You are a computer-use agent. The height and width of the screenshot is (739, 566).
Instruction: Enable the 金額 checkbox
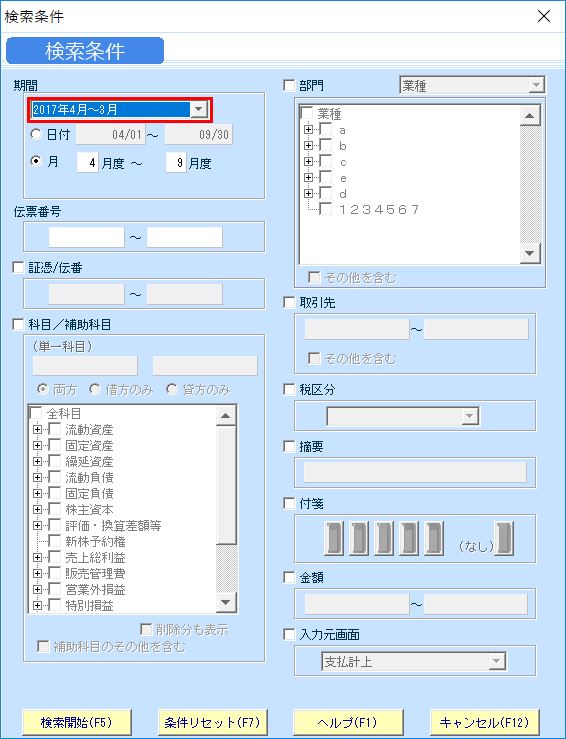(289, 577)
